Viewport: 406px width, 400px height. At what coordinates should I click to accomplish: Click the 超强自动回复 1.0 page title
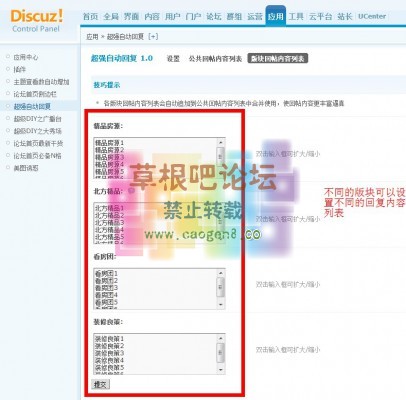(x=122, y=58)
